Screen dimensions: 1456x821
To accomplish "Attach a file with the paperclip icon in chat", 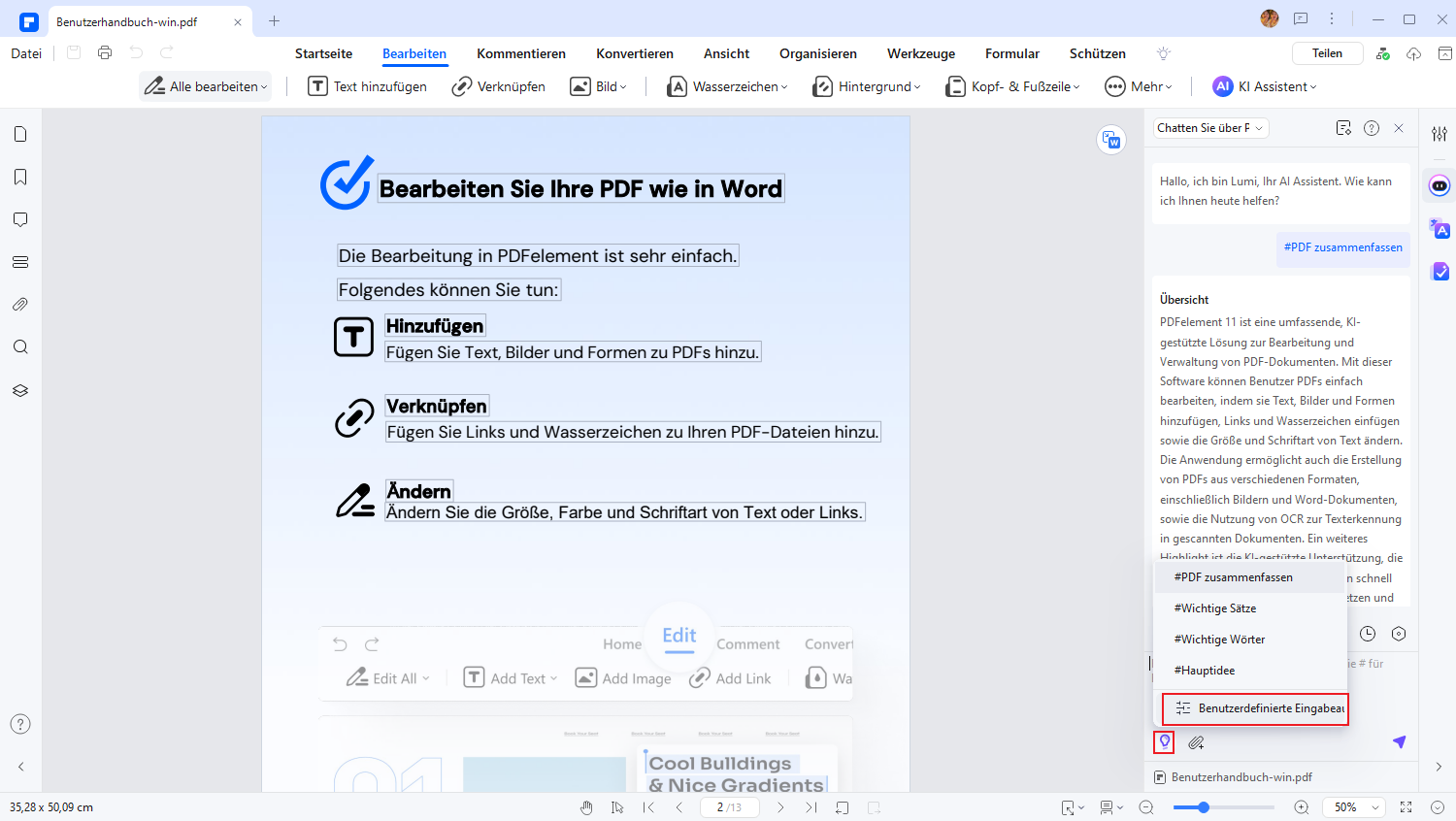I will (1196, 742).
